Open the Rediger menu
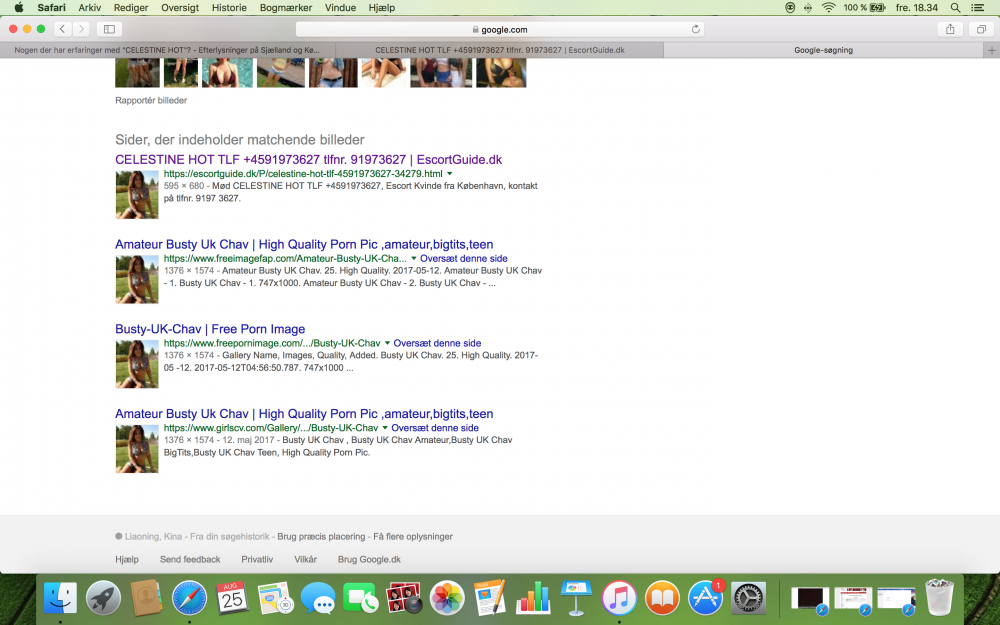Screen dimensions: 1000x625 pos(131,8)
